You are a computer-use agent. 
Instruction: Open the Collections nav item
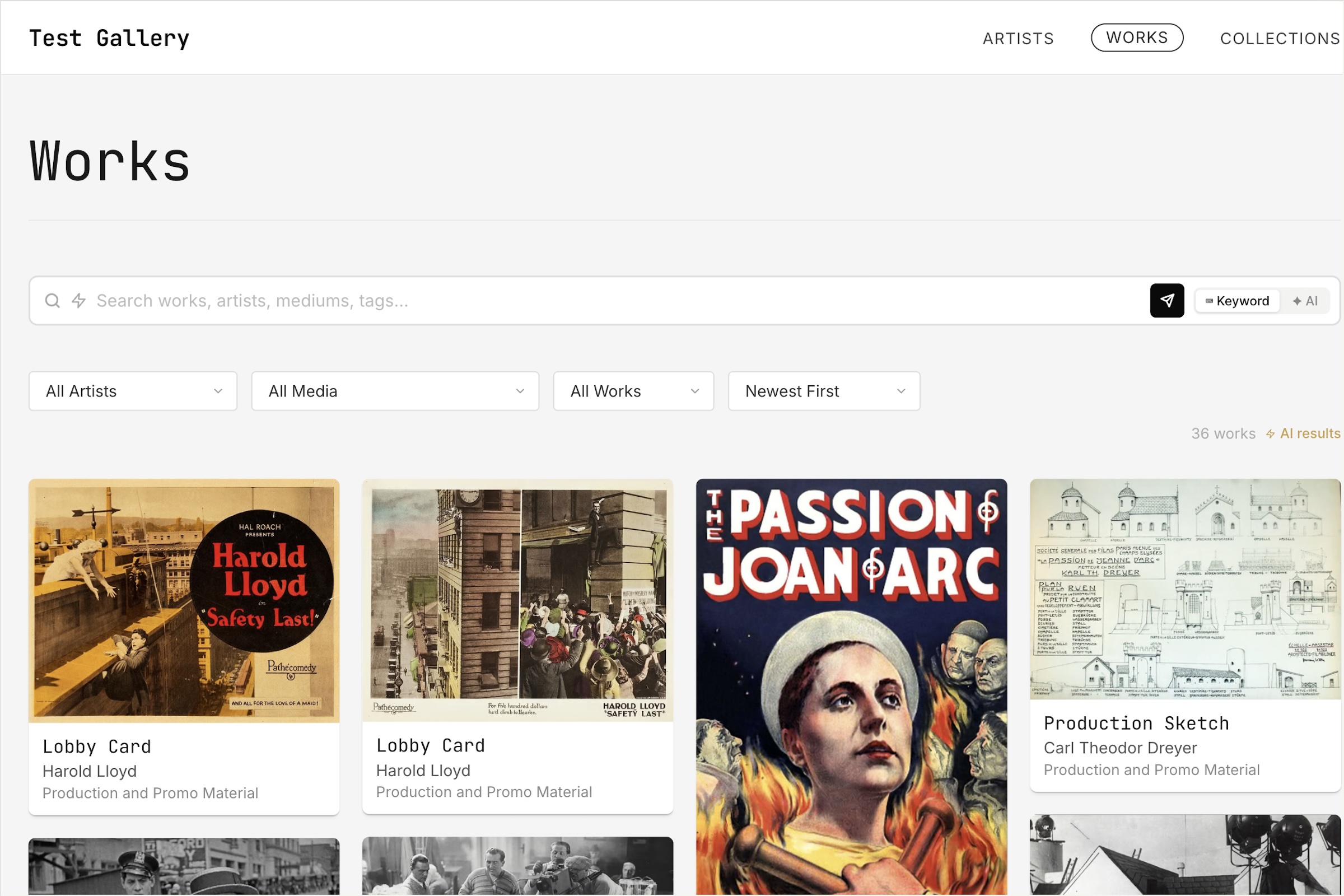click(x=1280, y=38)
